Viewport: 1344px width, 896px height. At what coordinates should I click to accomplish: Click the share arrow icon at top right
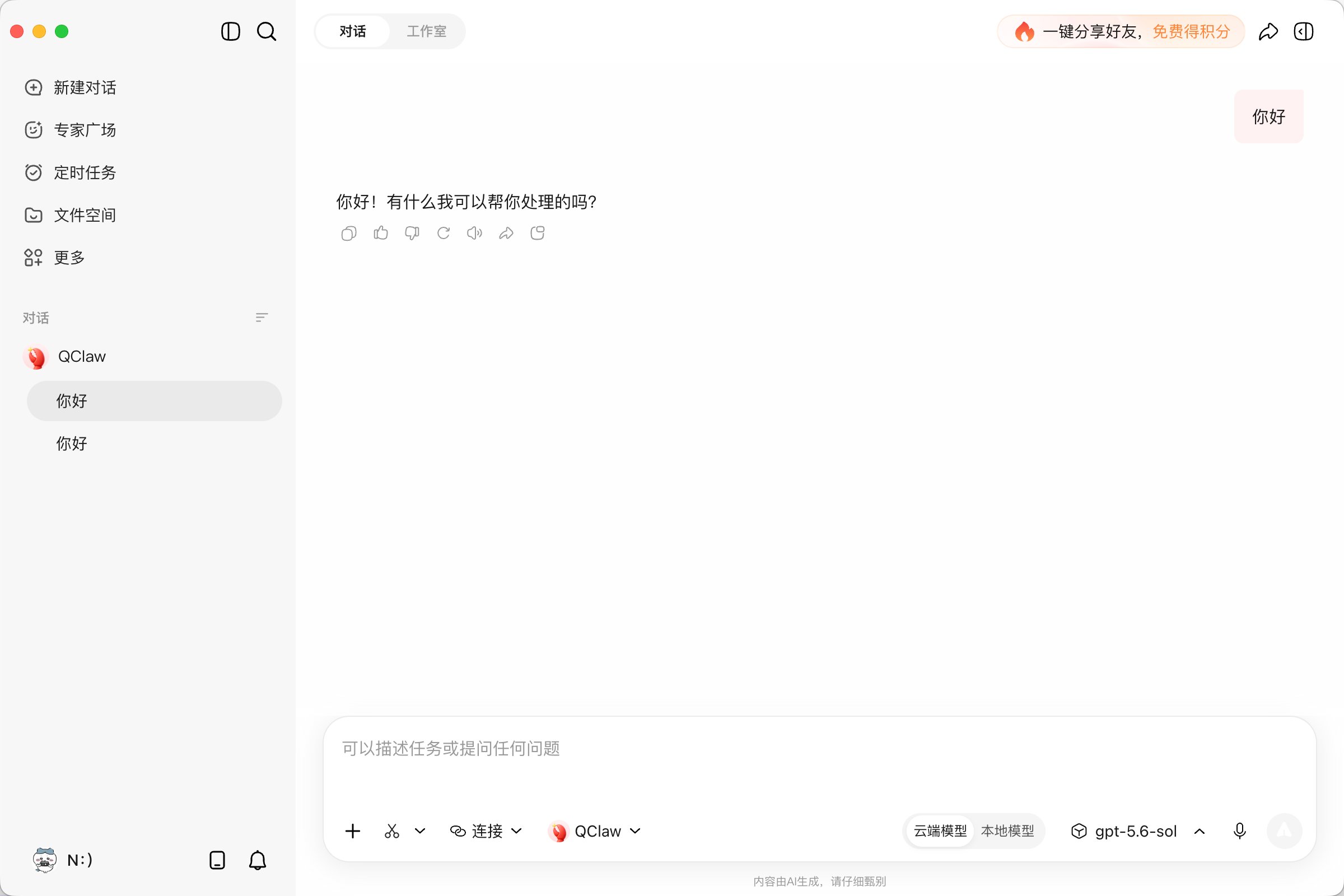pyautogui.click(x=1268, y=31)
